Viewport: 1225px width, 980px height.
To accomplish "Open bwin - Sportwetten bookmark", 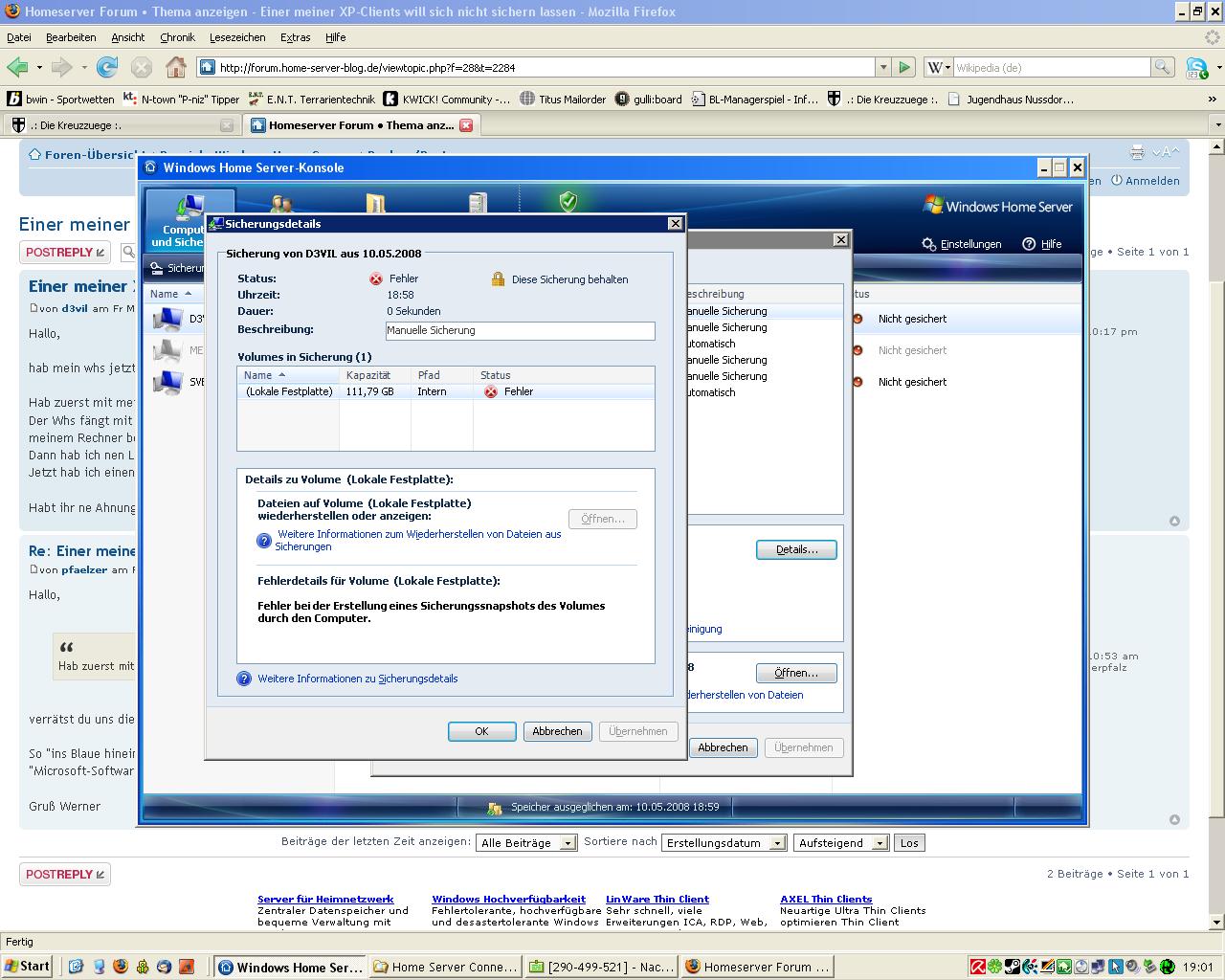I will click(60, 100).
